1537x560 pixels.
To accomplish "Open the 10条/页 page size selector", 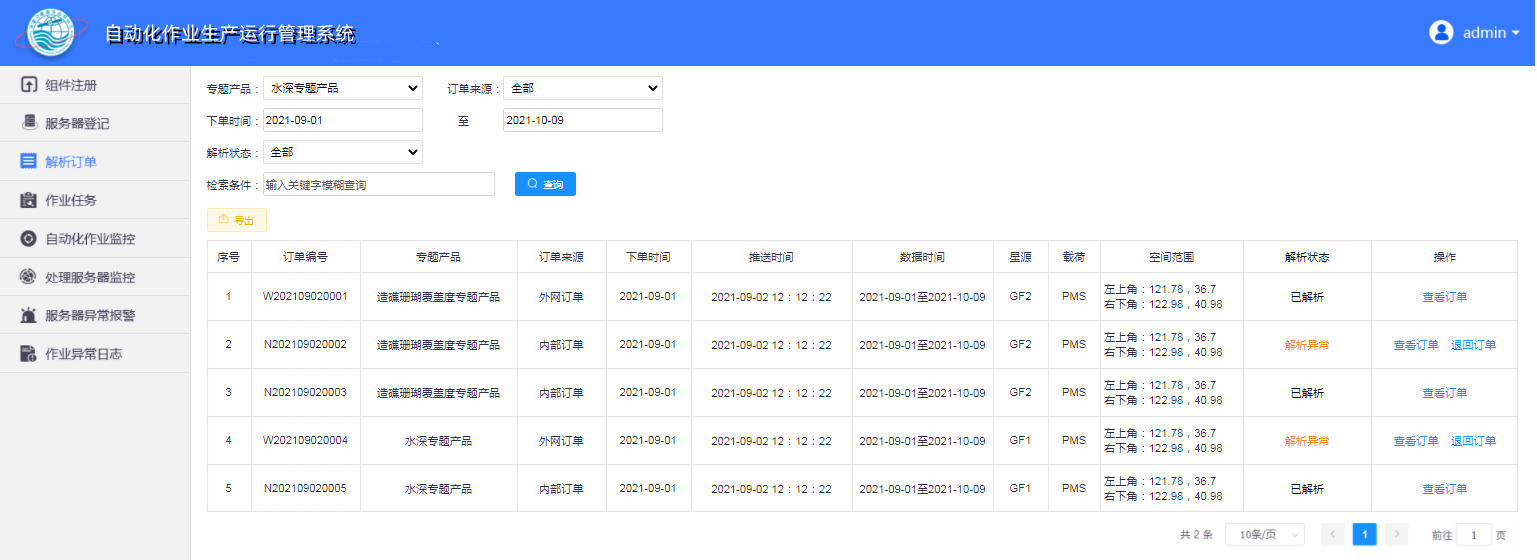I will [x=1264, y=535].
